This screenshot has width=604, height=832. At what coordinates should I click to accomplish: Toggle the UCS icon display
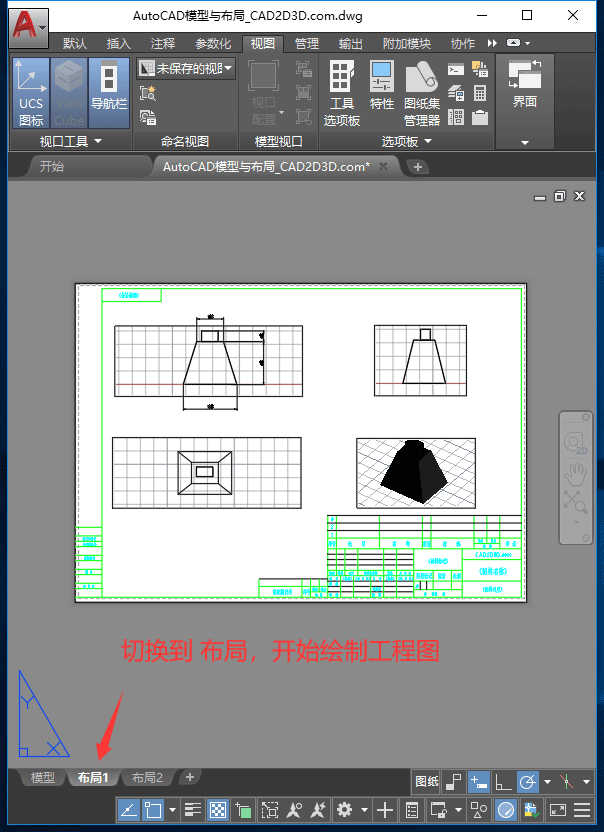click(31, 93)
